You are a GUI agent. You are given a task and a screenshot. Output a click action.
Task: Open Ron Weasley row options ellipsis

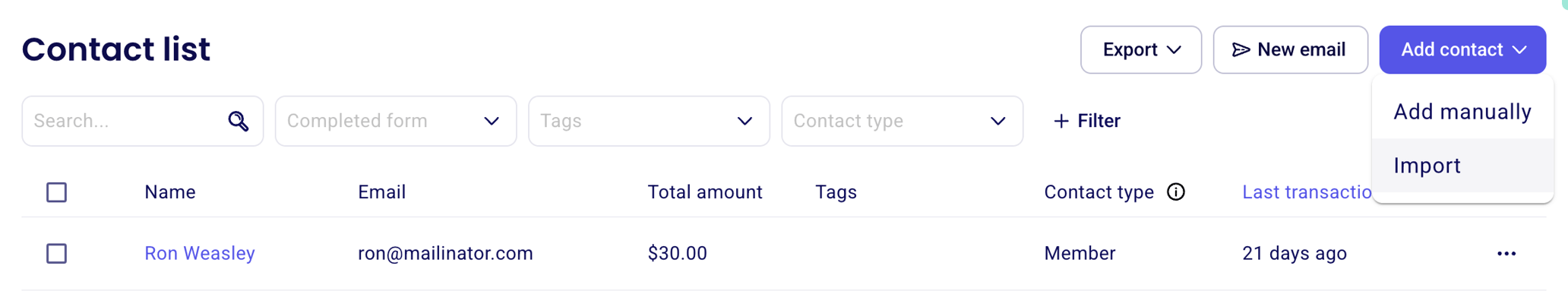coord(1506,254)
